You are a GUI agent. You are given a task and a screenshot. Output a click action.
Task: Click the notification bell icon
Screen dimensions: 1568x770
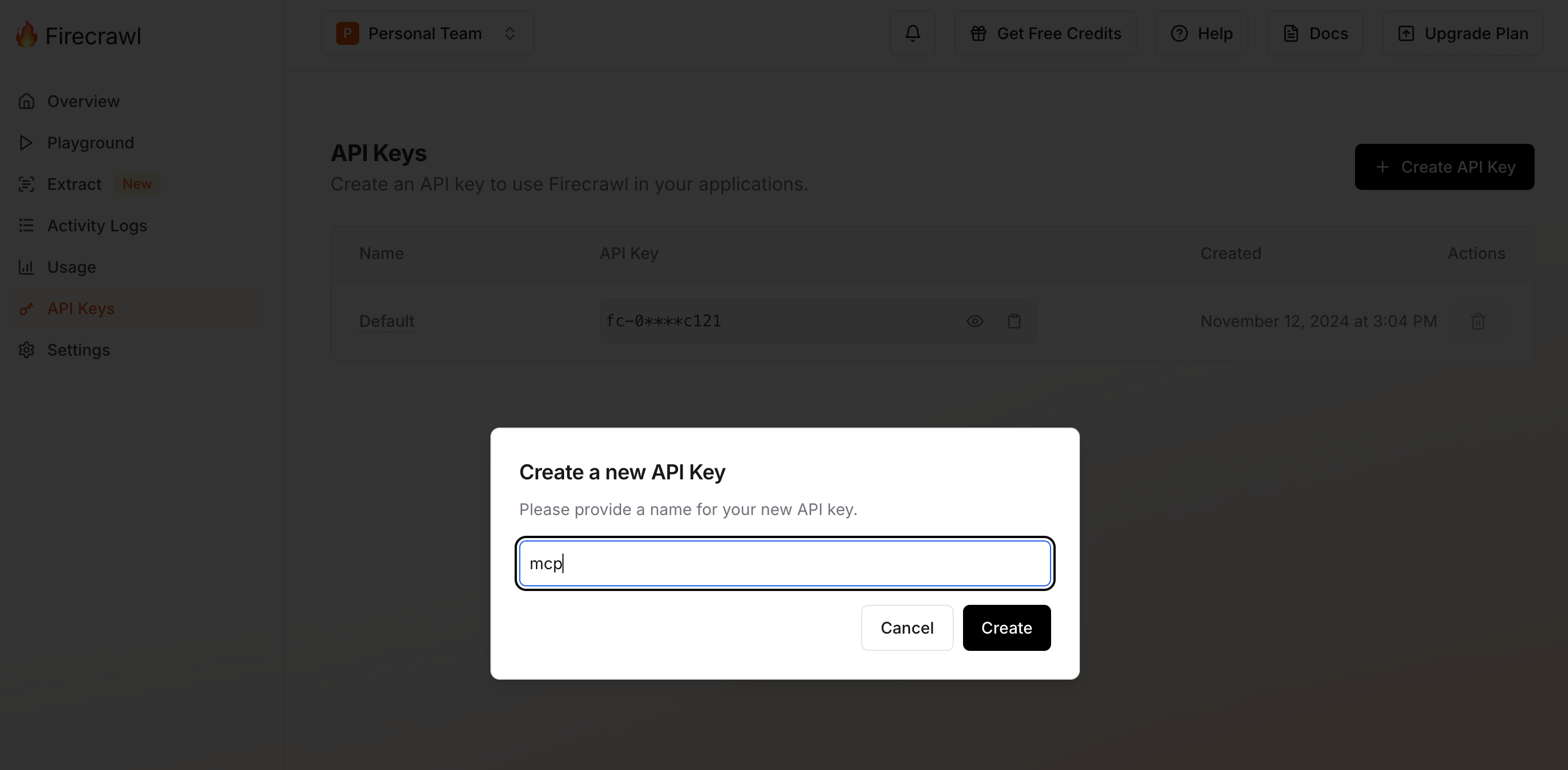point(912,33)
